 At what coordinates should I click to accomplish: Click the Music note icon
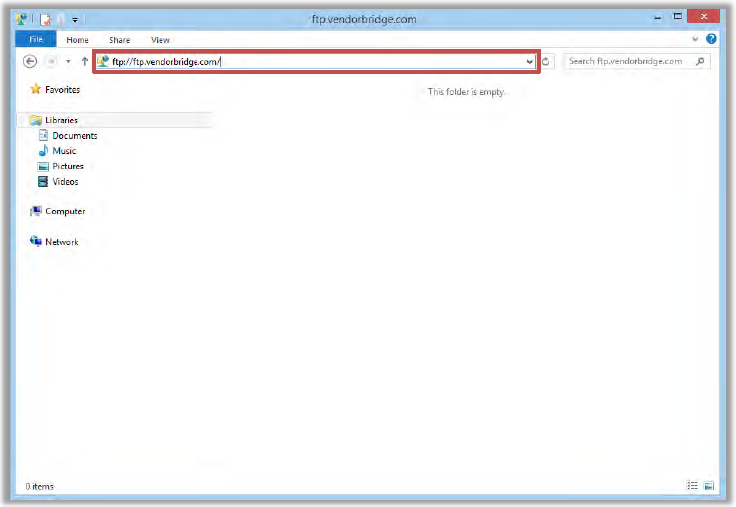click(x=43, y=151)
